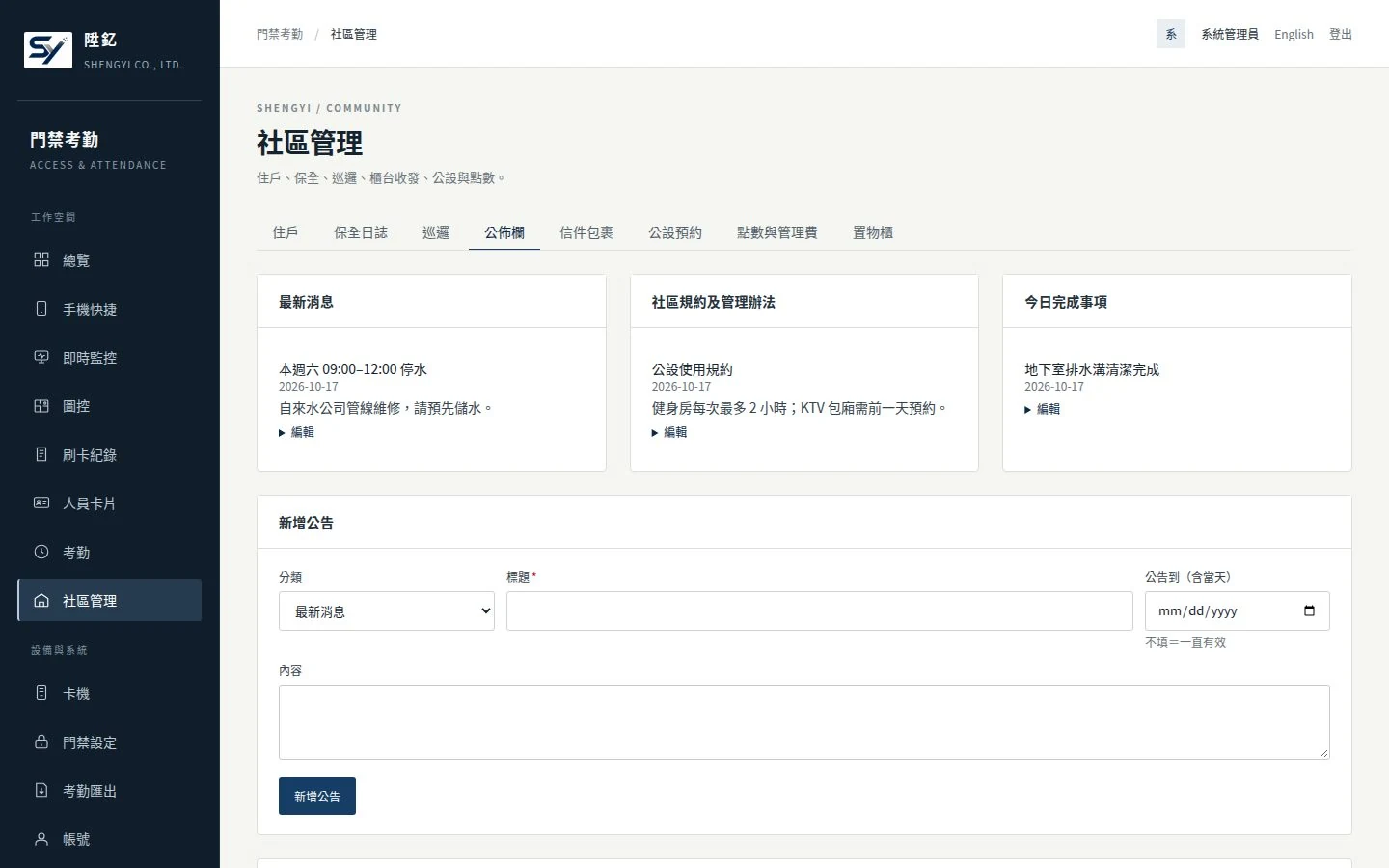1389x868 pixels.
Task: Focus the 公告到 date field
Action: 1238,610
